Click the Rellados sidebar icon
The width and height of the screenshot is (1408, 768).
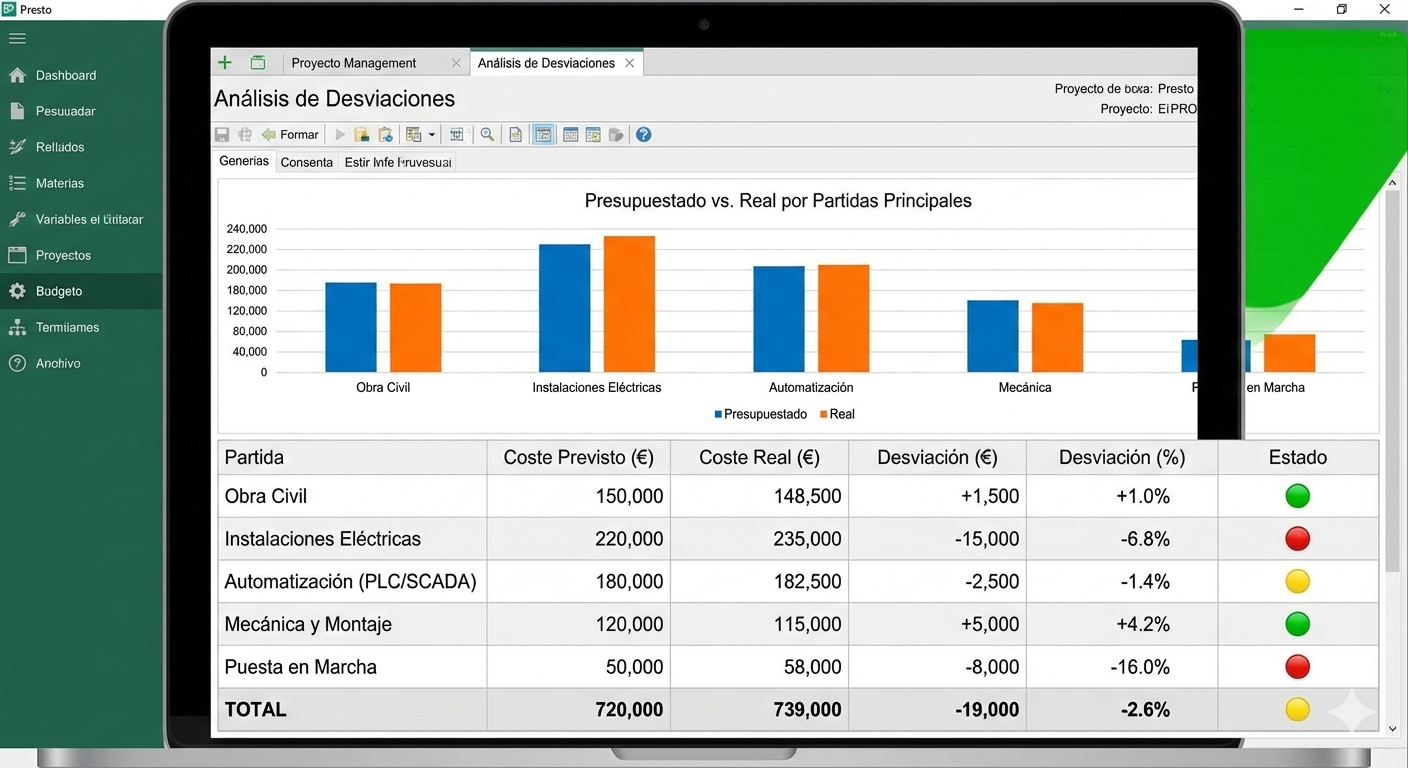point(17,147)
